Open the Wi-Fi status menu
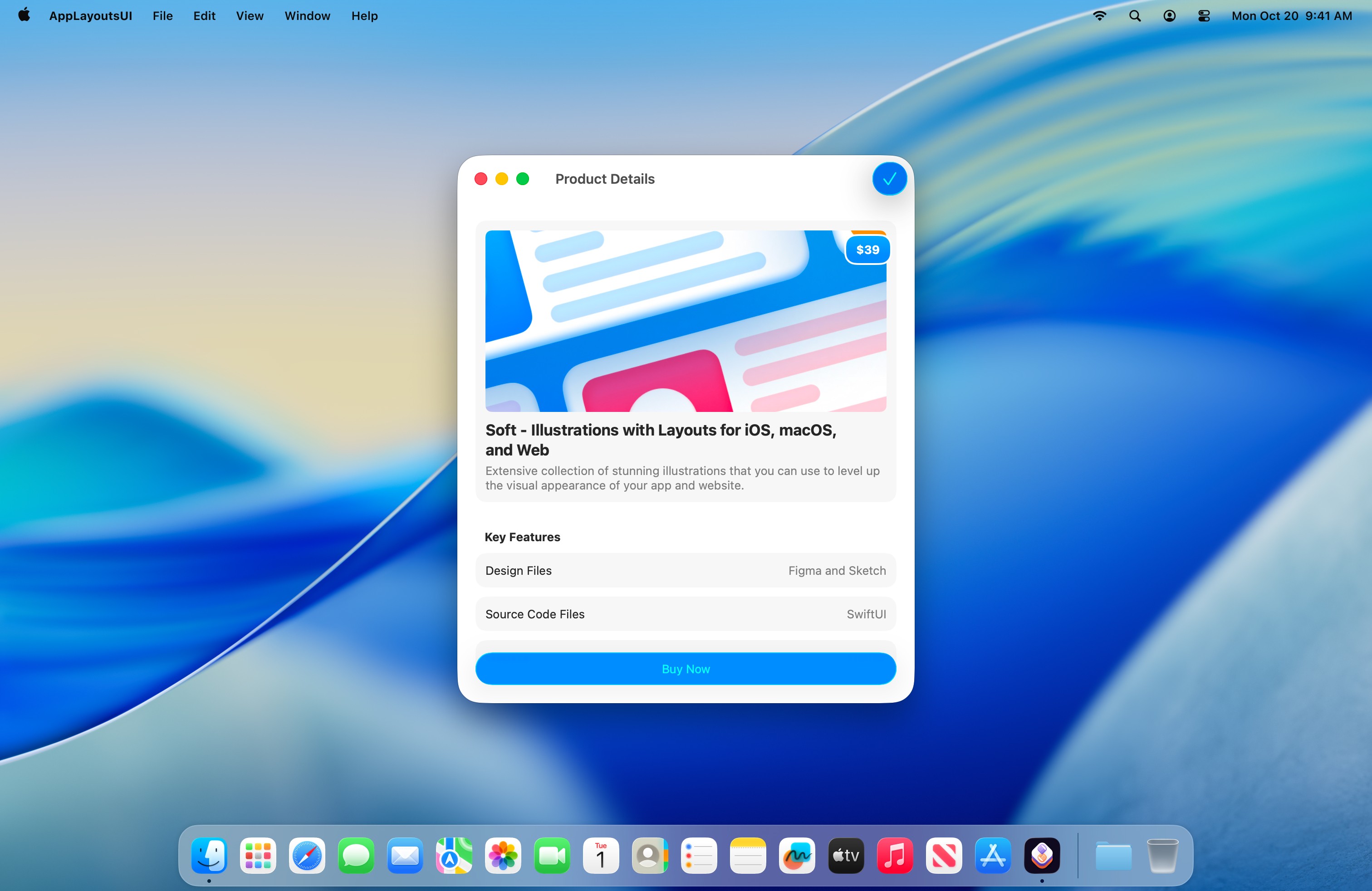 (x=1099, y=15)
